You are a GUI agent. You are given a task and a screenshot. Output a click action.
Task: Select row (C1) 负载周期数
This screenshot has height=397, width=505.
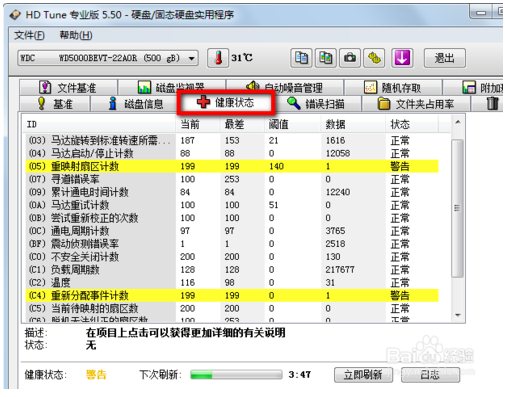pos(232,269)
